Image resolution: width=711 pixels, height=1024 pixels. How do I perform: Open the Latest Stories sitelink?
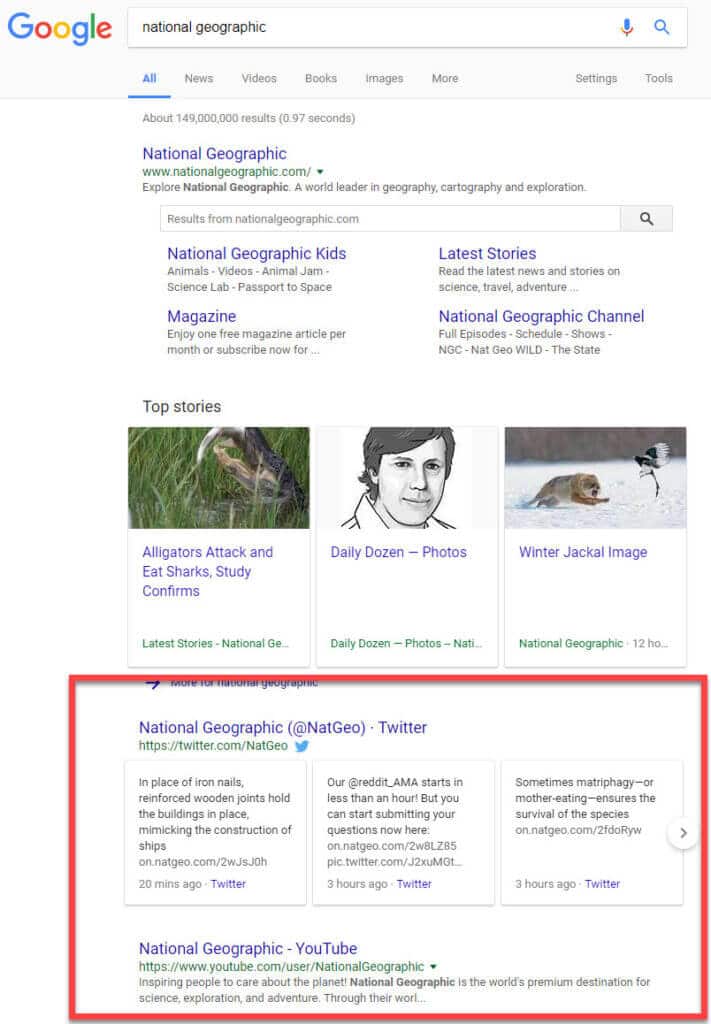pyautogui.click(x=487, y=253)
